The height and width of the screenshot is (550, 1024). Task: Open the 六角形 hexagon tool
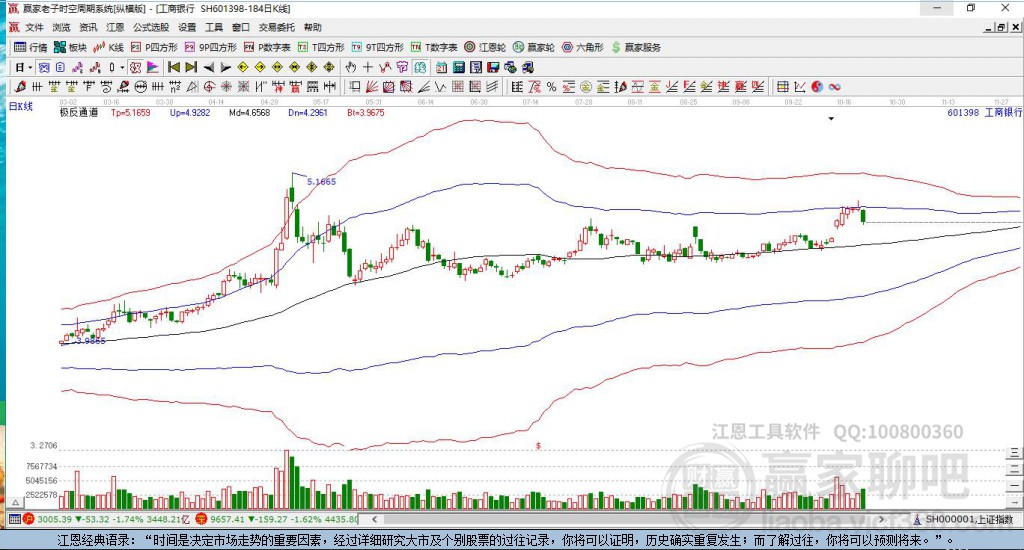[x=583, y=47]
